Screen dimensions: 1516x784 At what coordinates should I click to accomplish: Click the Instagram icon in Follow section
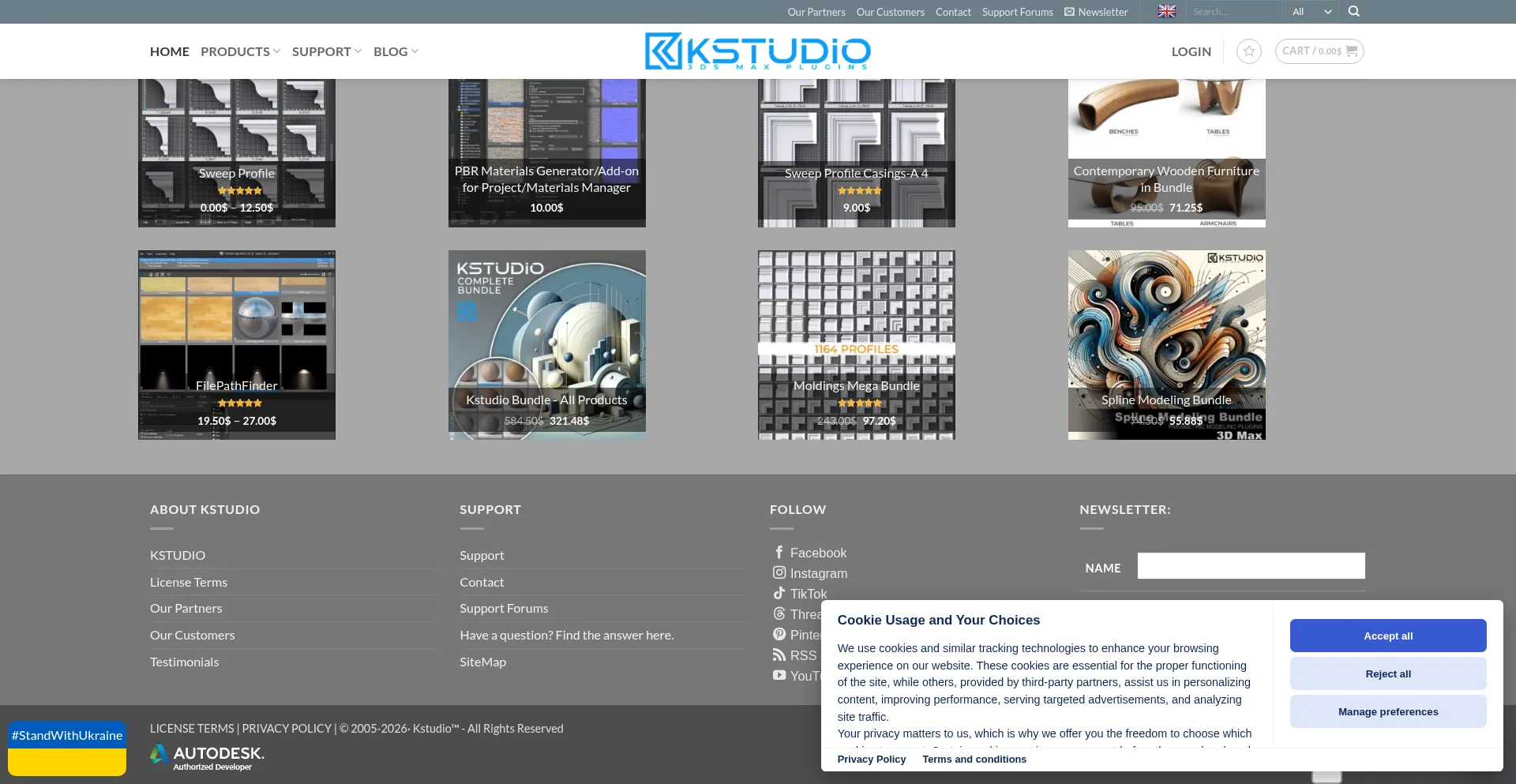coord(779,573)
